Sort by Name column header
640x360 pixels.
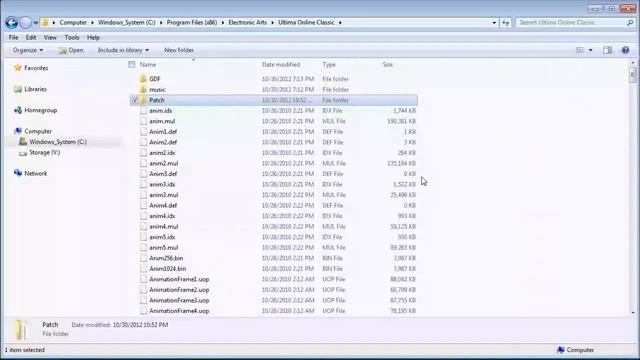[148, 64]
